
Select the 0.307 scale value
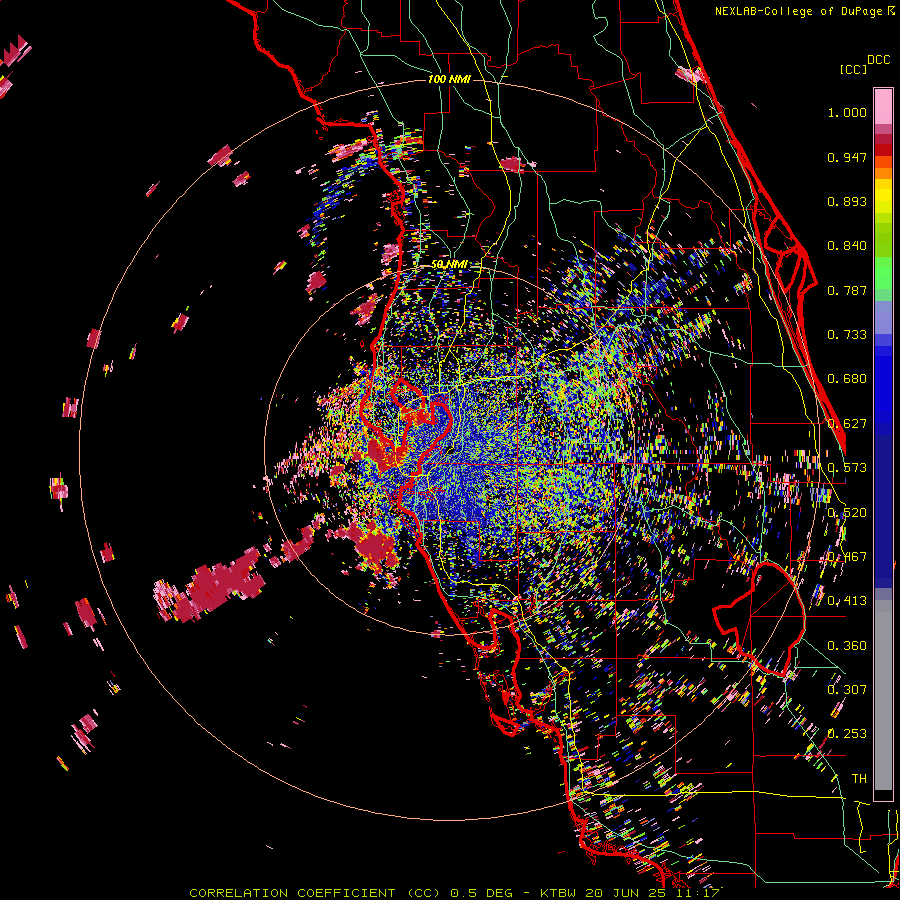pos(847,690)
